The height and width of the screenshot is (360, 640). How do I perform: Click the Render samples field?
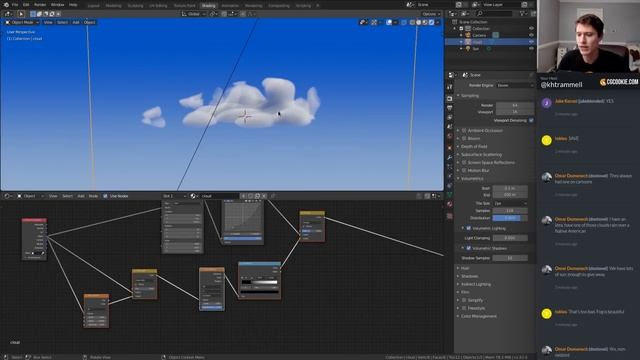(x=514, y=105)
